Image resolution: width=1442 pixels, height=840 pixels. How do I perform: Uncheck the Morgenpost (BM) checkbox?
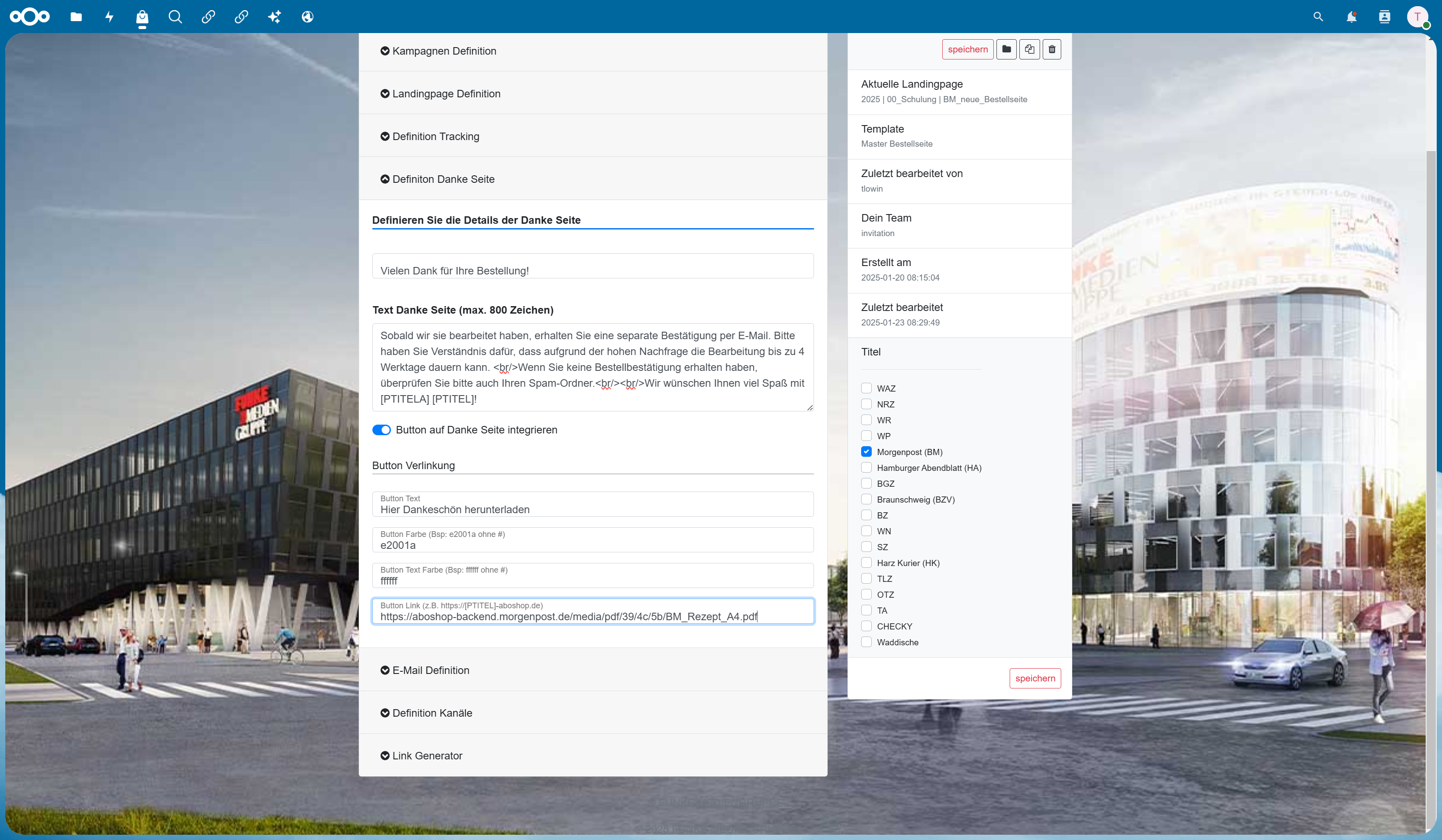coord(866,452)
